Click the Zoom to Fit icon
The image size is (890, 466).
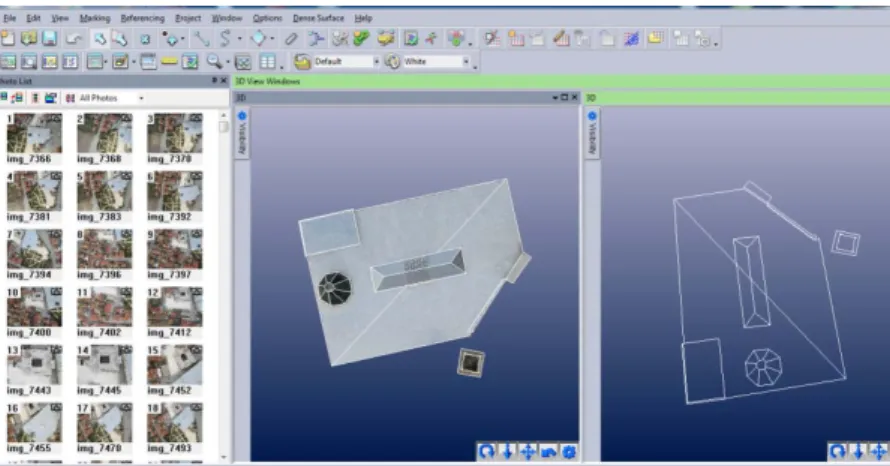243,61
